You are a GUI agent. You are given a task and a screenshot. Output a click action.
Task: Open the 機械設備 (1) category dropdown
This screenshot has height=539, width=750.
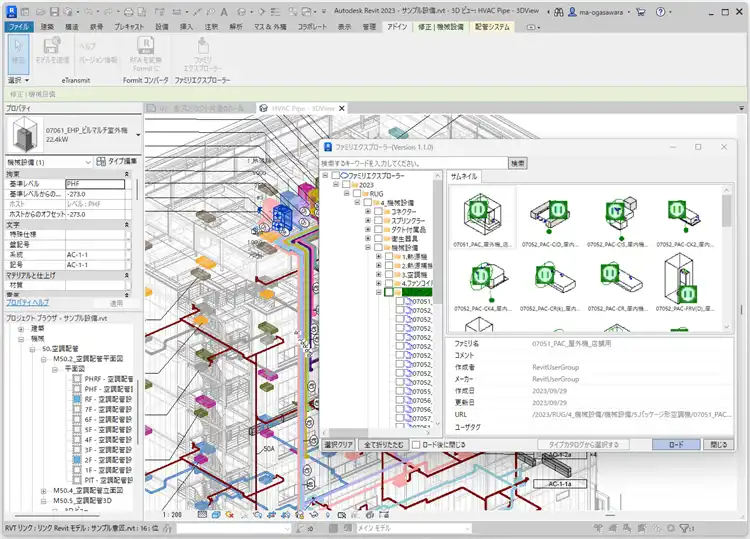click(88, 162)
